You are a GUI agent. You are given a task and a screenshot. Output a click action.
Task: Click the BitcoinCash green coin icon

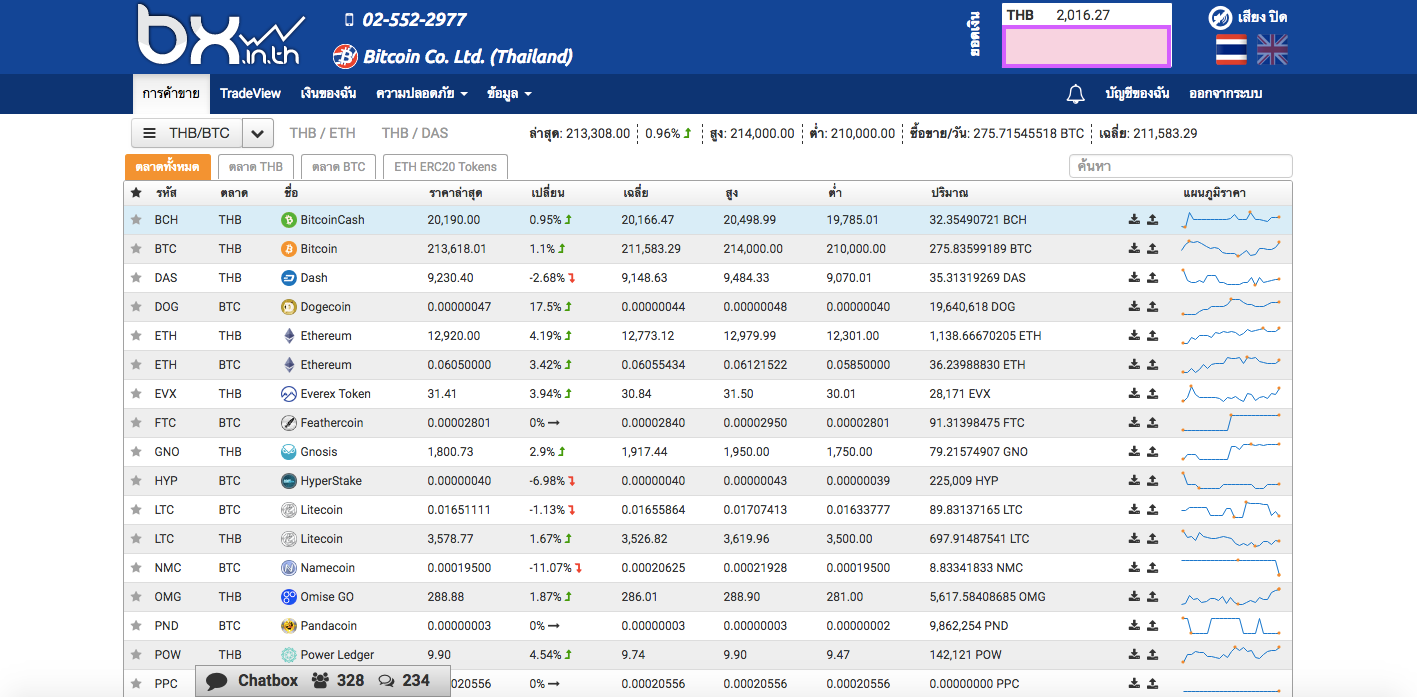(x=289, y=220)
